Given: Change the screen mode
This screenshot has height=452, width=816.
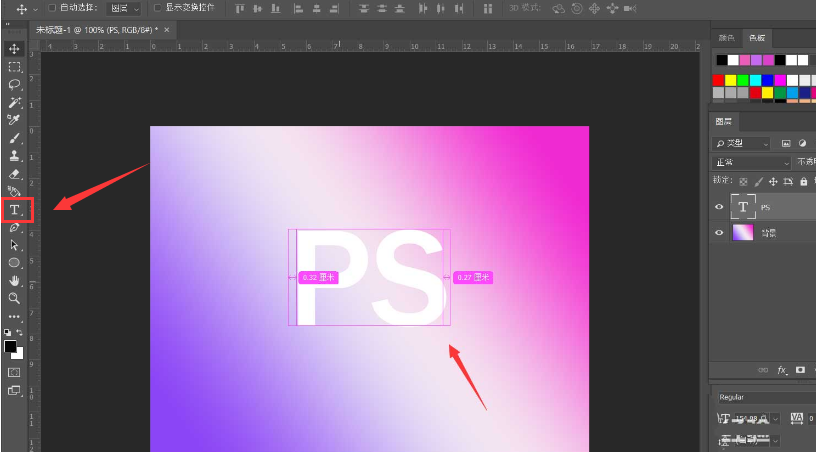Looking at the screenshot, I should 14,391.
